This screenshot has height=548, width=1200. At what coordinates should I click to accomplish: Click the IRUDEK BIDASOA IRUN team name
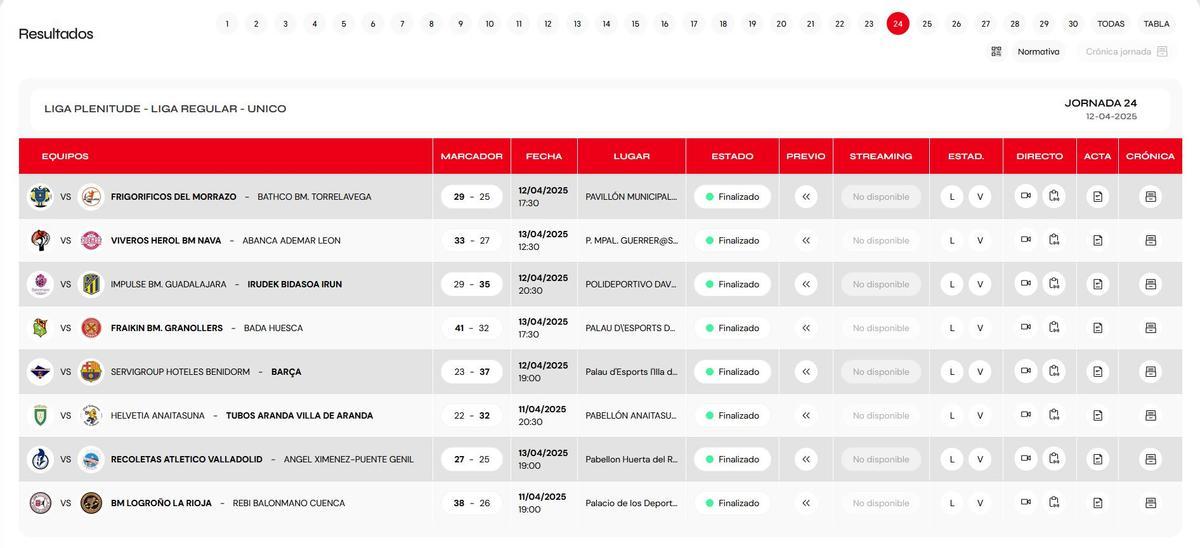(295, 284)
